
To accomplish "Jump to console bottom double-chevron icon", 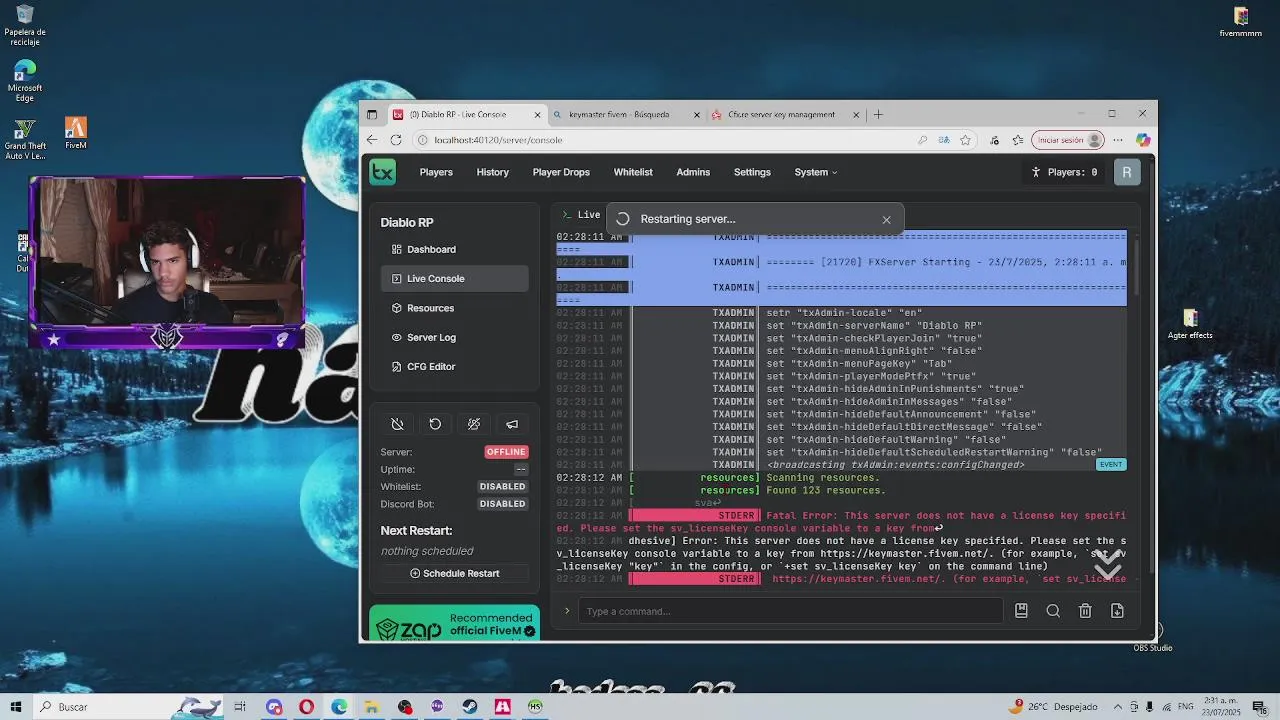I will pos(1107,564).
